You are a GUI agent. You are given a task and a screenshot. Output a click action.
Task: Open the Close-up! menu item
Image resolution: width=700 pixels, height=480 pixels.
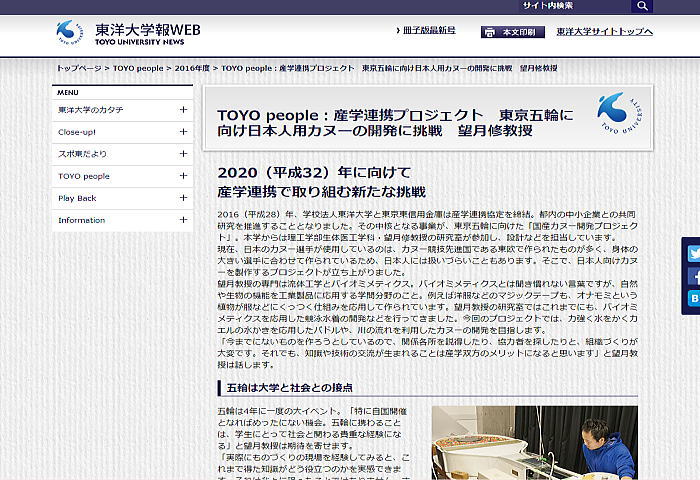pyautogui.click(x=123, y=132)
